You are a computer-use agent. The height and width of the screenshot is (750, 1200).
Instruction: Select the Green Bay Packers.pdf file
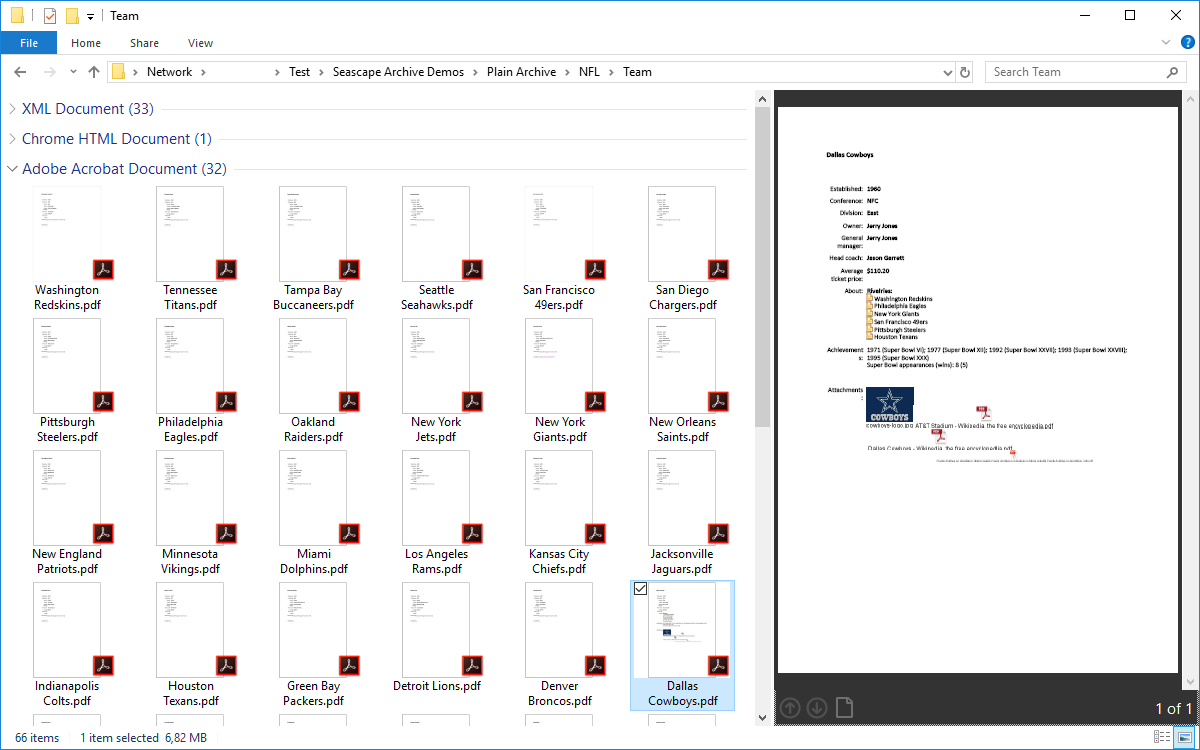(x=313, y=644)
